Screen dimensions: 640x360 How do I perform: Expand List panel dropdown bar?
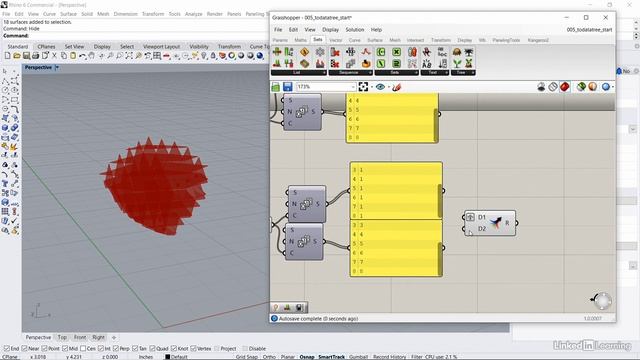(x=299, y=73)
